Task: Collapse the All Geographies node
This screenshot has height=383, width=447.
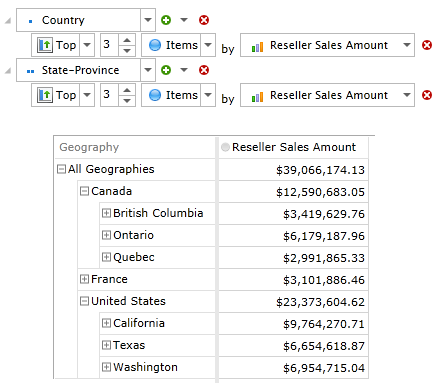Action: [61, 169]
